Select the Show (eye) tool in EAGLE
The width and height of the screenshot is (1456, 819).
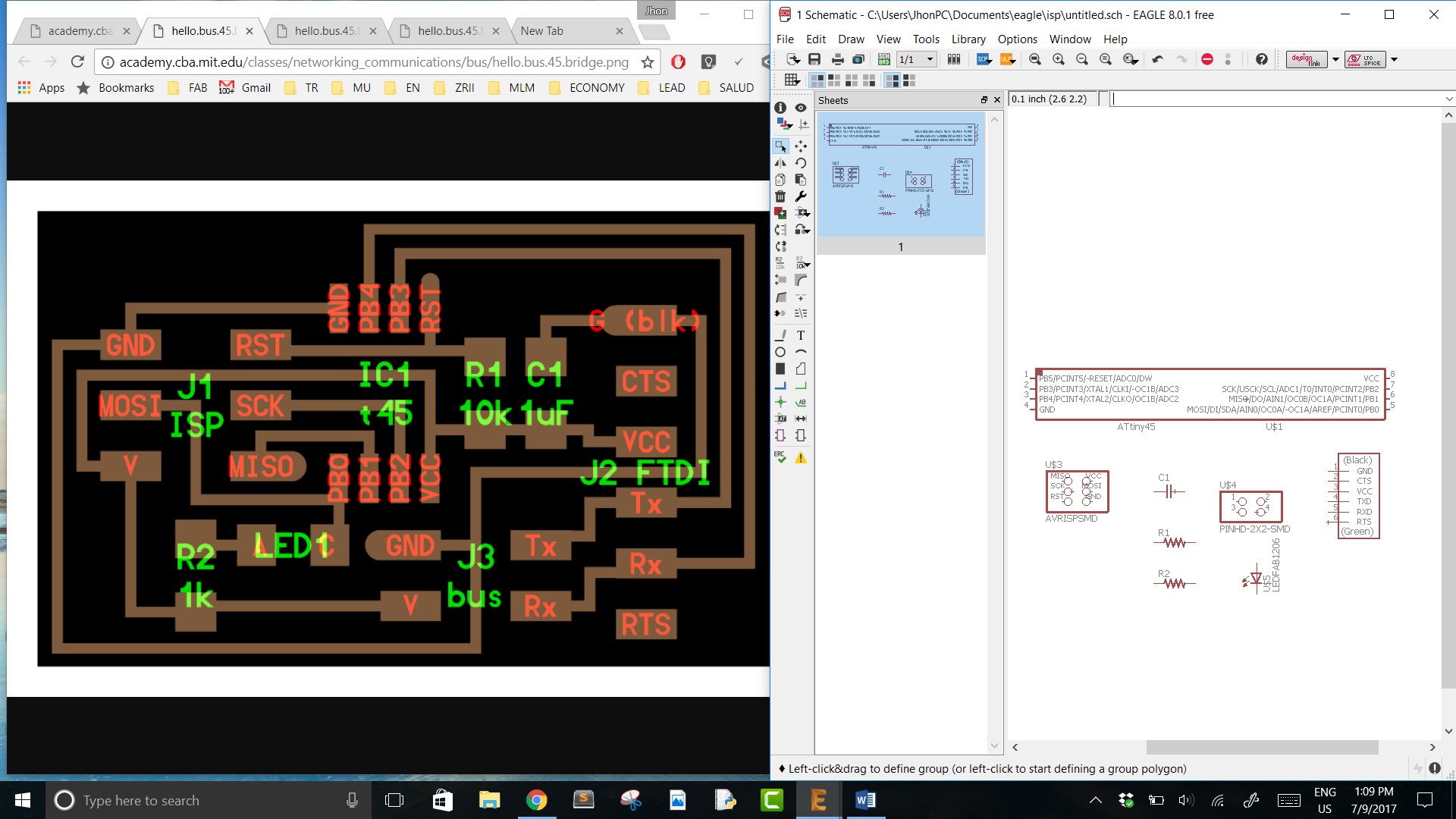pos(801,108)
